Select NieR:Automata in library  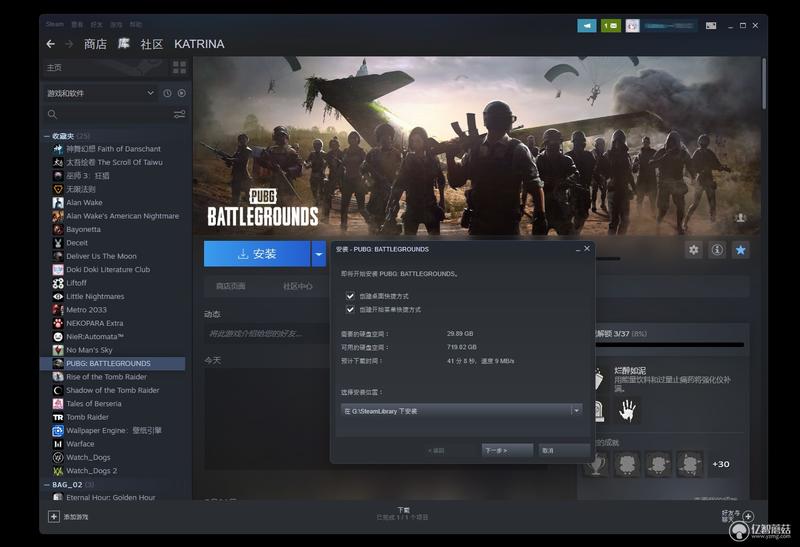click(88, 336)
